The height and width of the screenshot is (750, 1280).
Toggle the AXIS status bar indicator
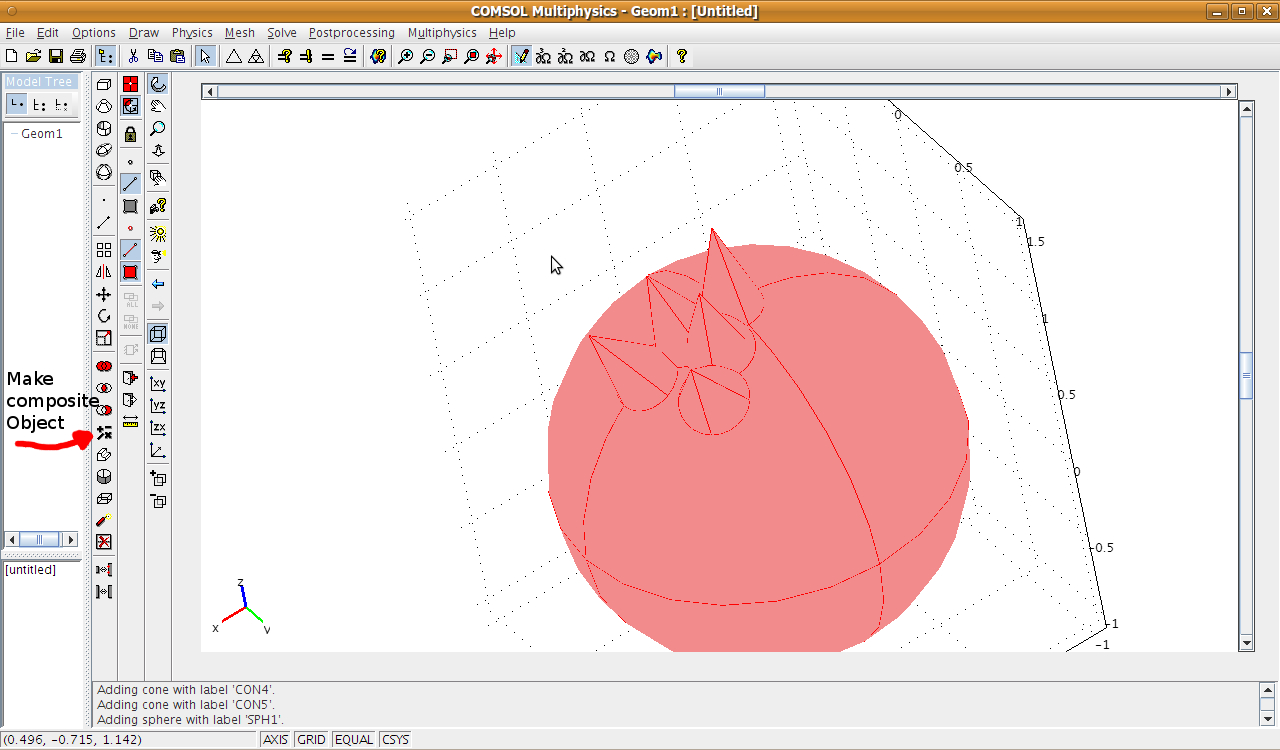[x=275, y=740]
